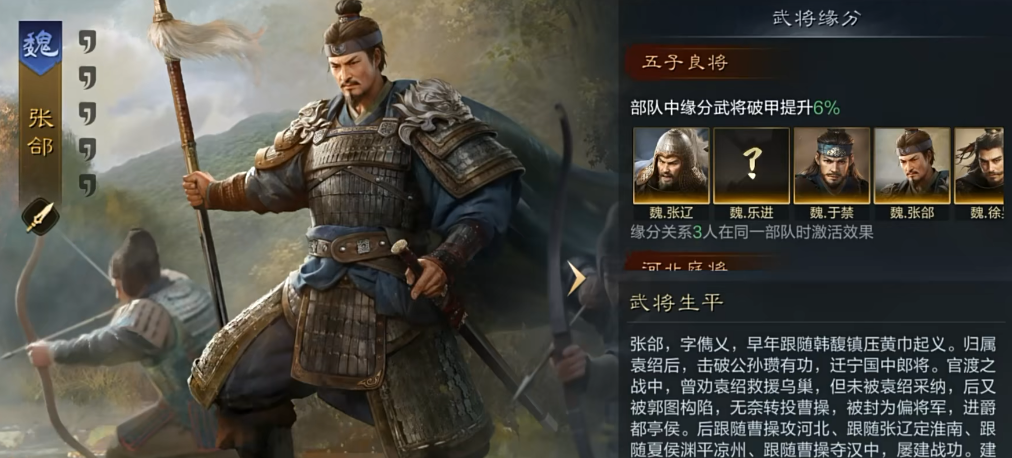Tap the spear troop type icon
The width and height of the screenshot is (1012, 458).
click(x=40, y=217)
